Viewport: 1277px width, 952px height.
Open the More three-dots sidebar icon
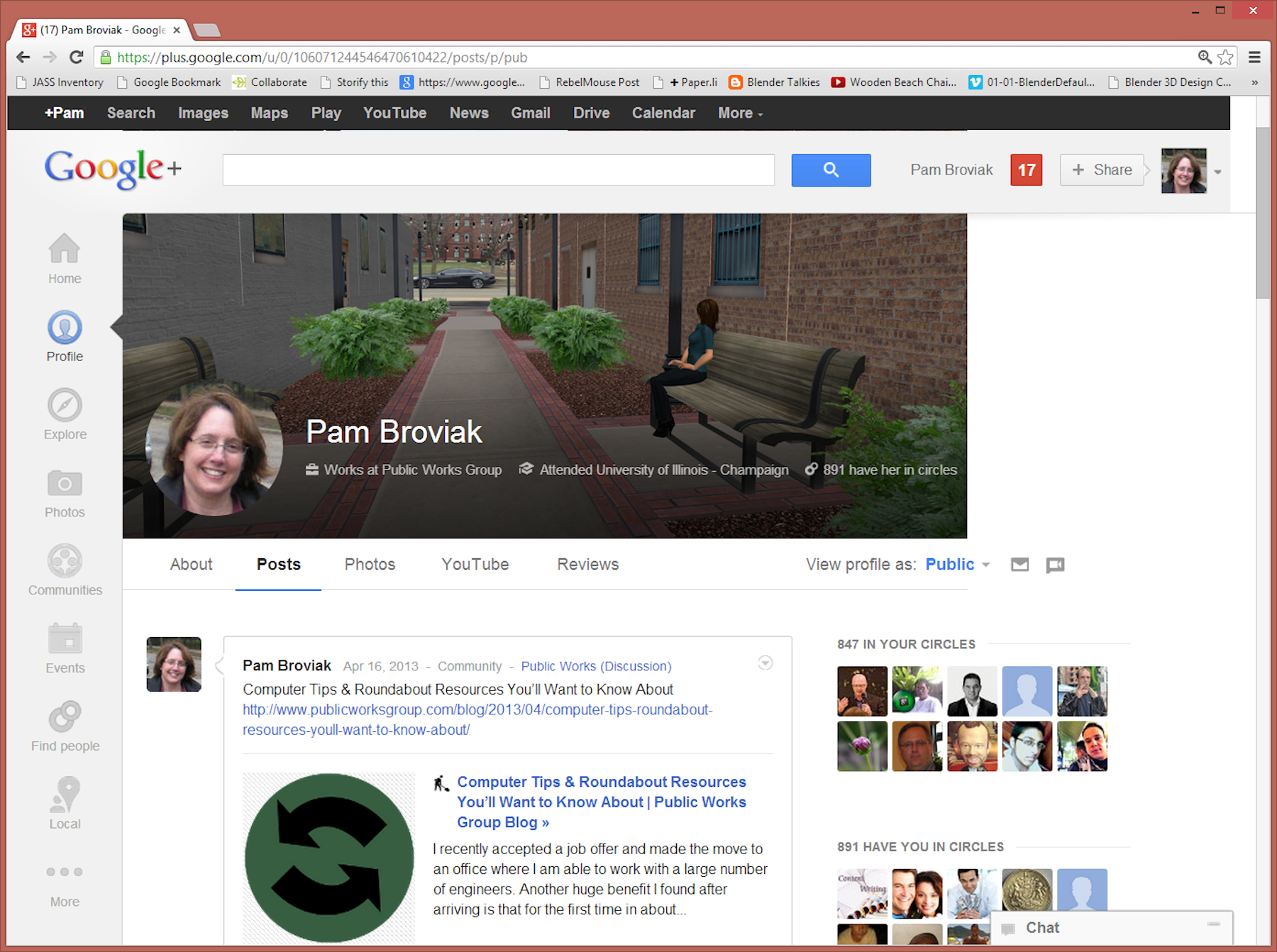tap(65, 872)
